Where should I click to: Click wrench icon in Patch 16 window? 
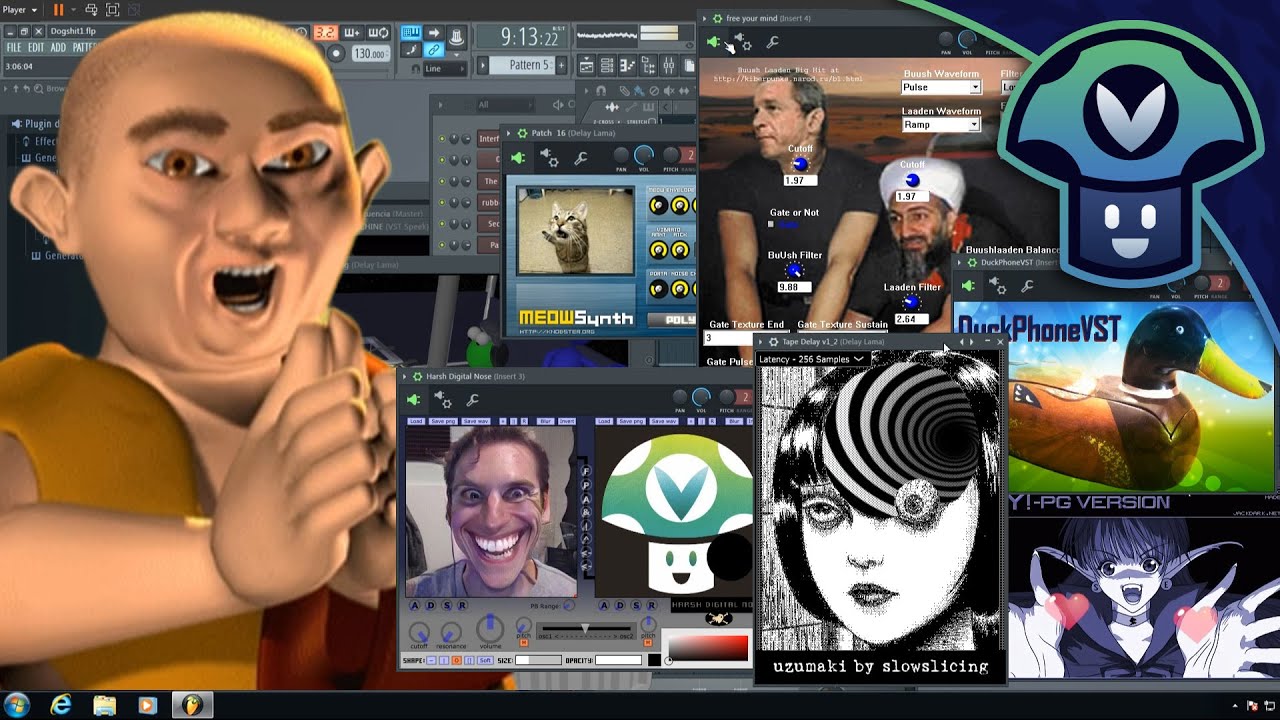click(580, 158)
